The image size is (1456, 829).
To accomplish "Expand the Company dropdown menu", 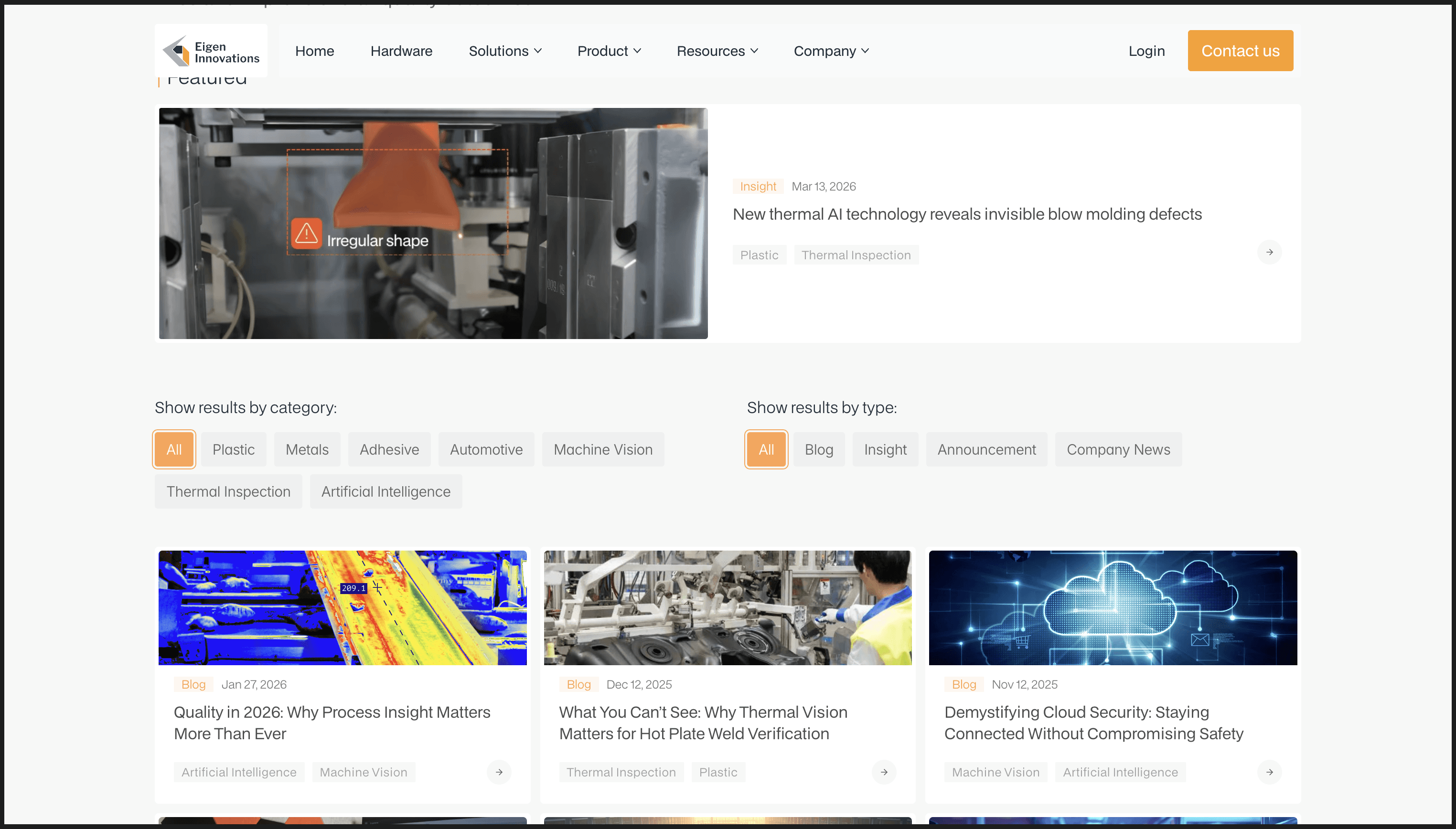I will [x=831, y=51].
